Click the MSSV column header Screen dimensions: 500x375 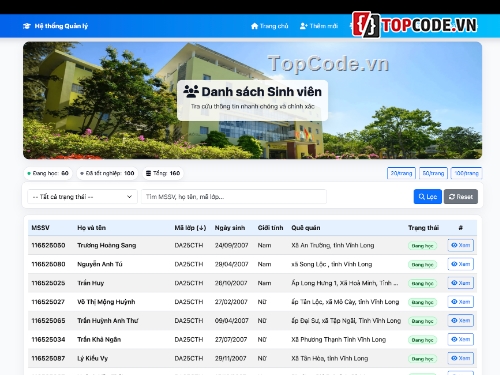(40, 228)
